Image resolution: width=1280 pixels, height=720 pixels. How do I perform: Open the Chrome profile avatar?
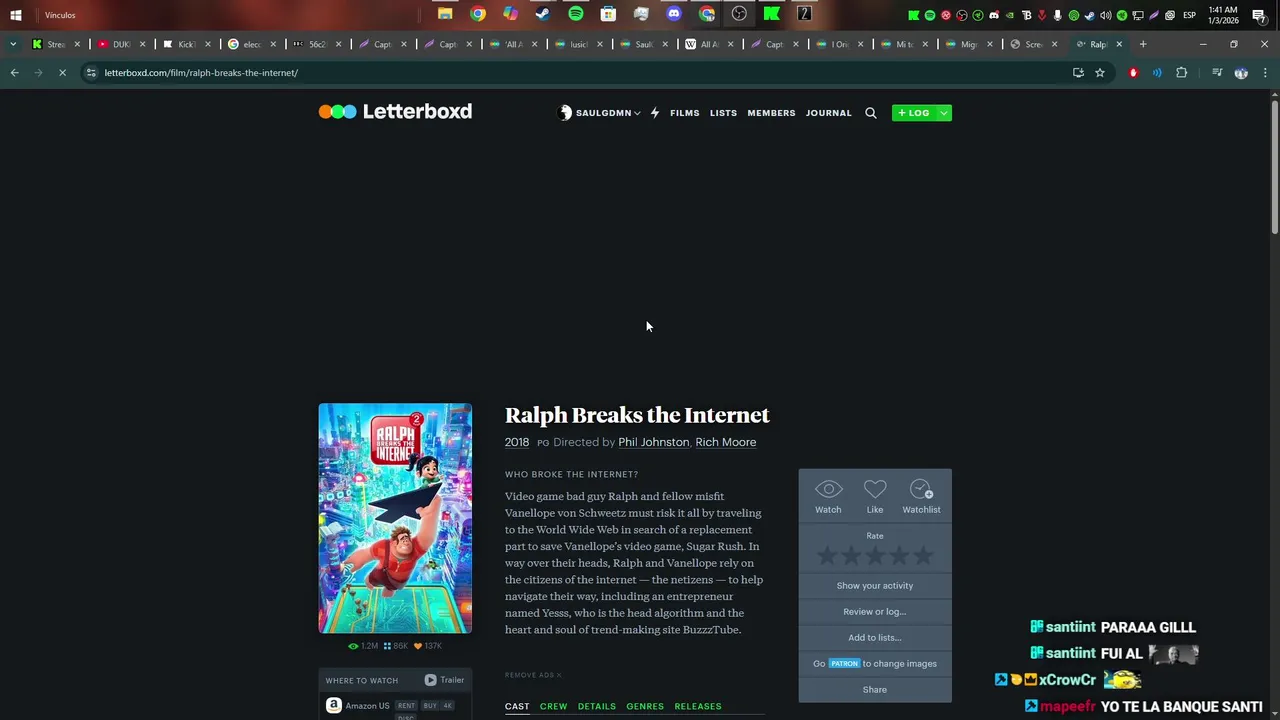click(1241, 73)
